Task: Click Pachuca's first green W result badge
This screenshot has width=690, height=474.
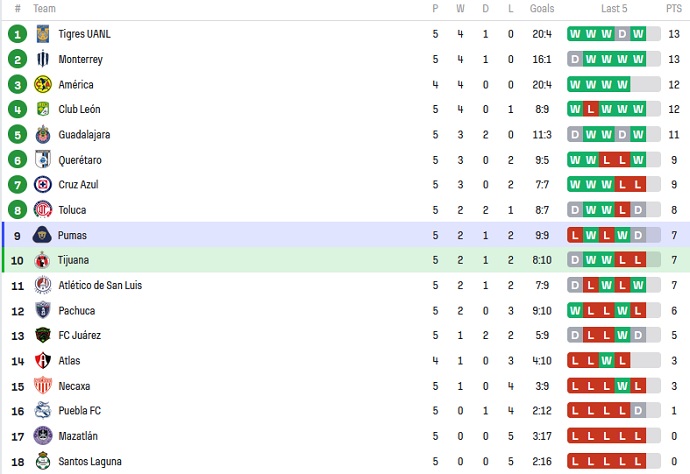Action: click(575, 310)
